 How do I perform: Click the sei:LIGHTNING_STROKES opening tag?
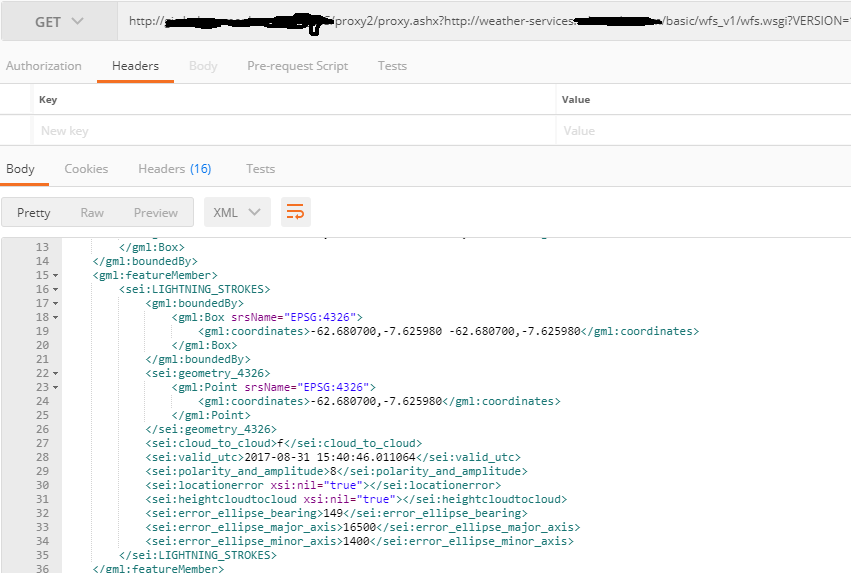195,289
